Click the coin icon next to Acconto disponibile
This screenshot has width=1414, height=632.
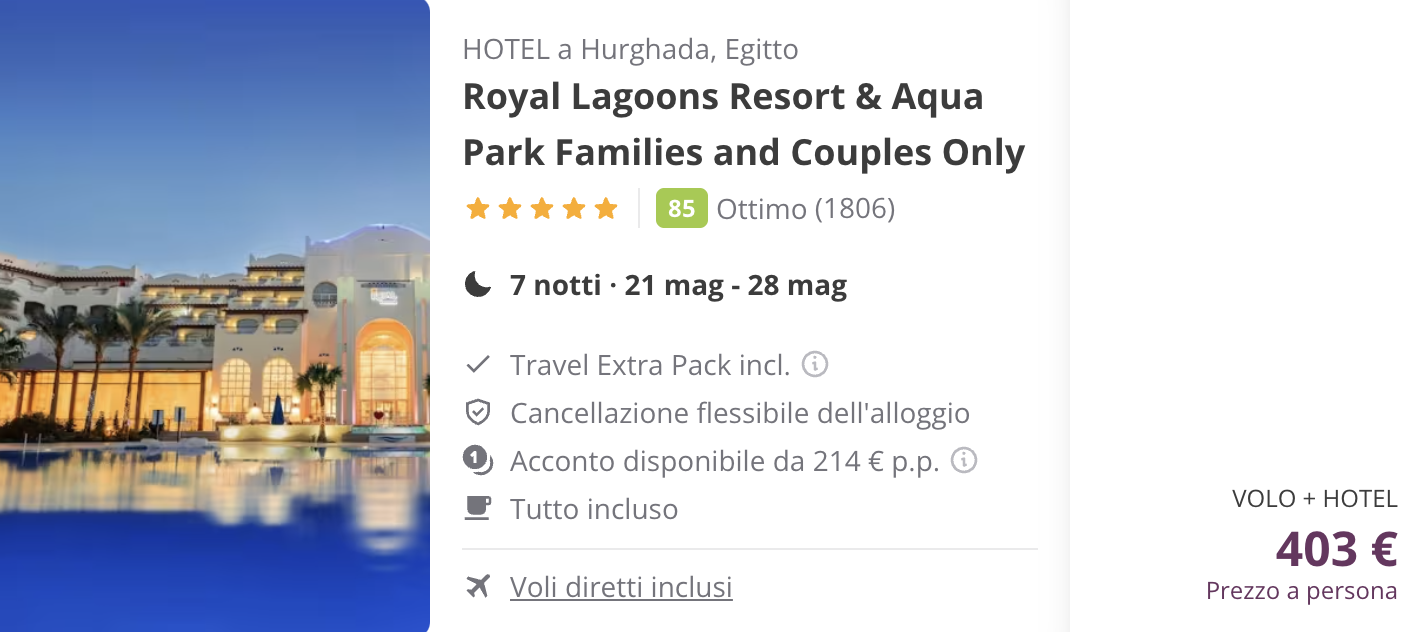pos(478,461)
